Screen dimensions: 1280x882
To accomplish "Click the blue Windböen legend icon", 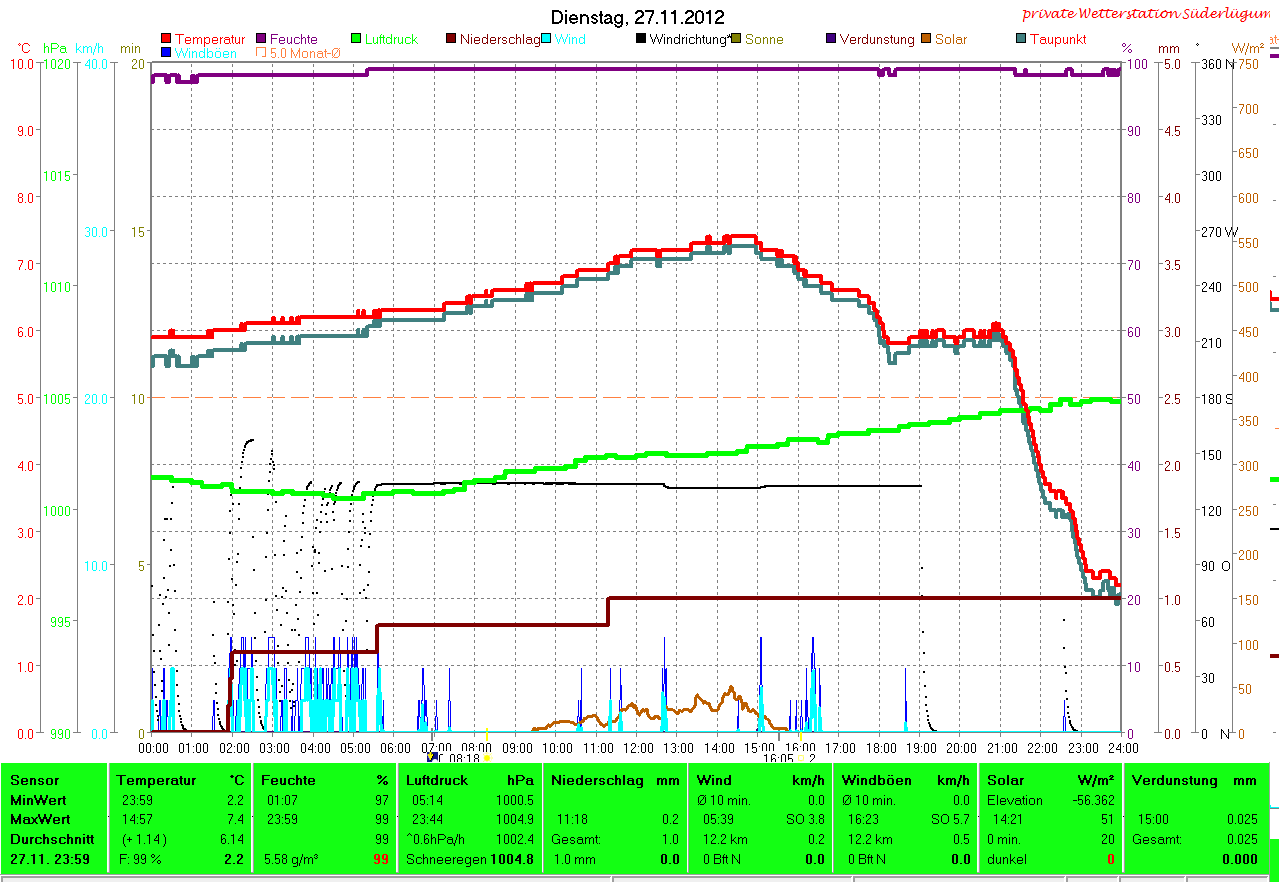I will (x=166, y=52).
